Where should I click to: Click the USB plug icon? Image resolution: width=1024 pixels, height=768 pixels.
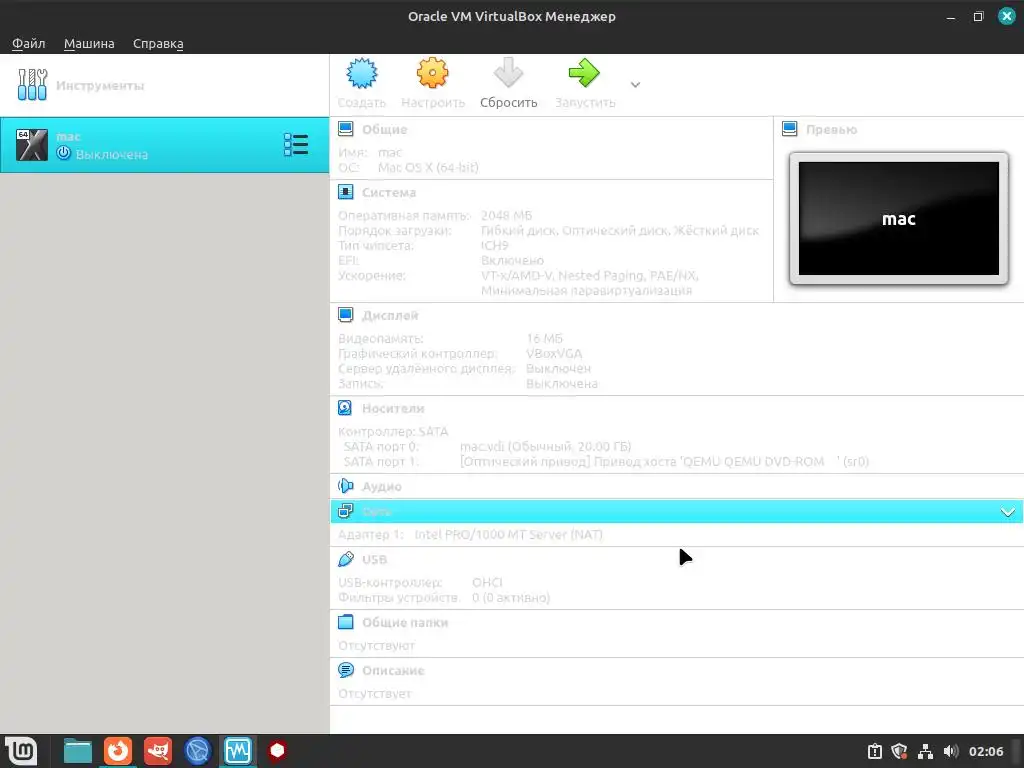[345, 559]
